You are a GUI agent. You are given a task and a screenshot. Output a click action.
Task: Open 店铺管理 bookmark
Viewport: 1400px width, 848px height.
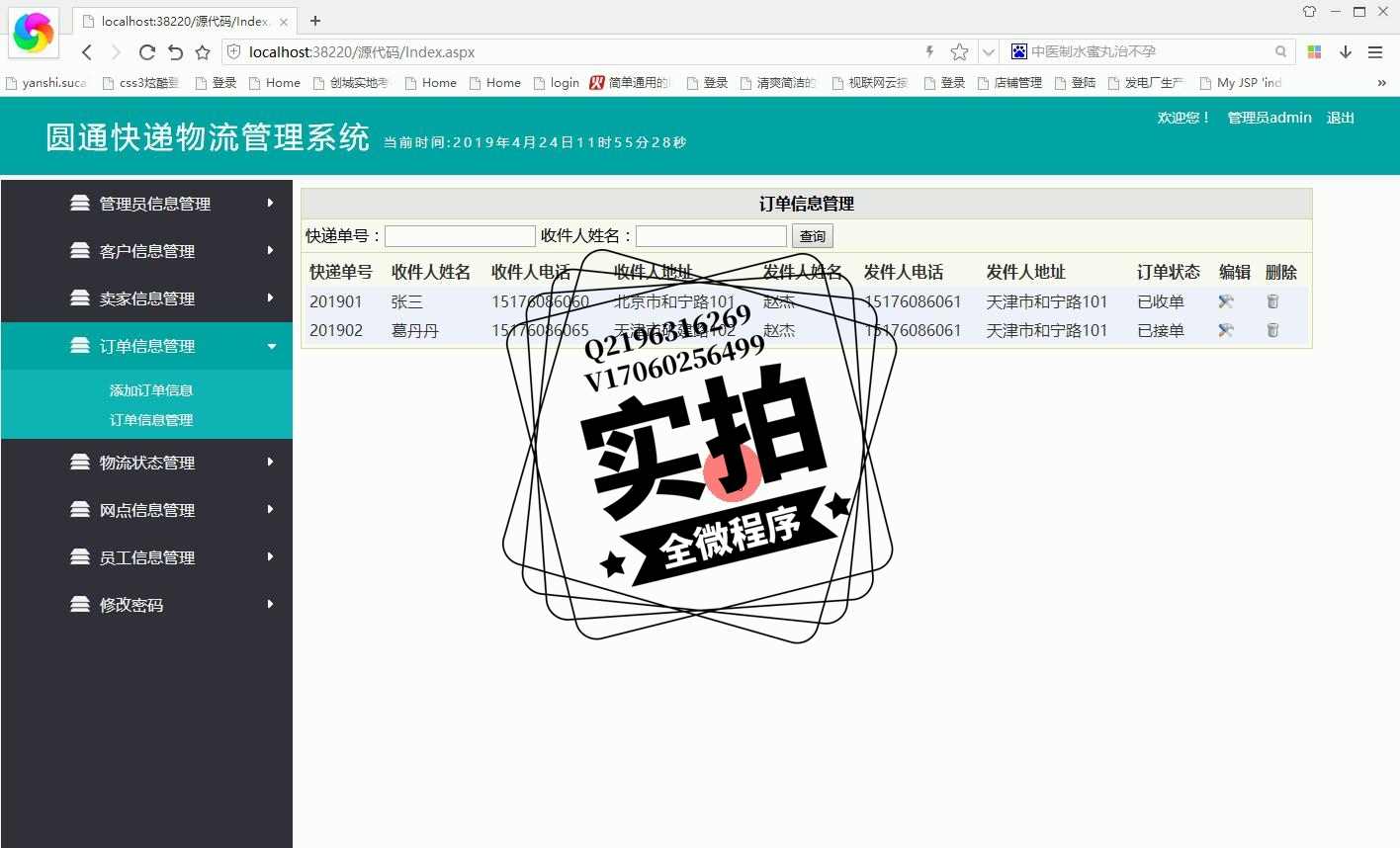pos(1009,83)
